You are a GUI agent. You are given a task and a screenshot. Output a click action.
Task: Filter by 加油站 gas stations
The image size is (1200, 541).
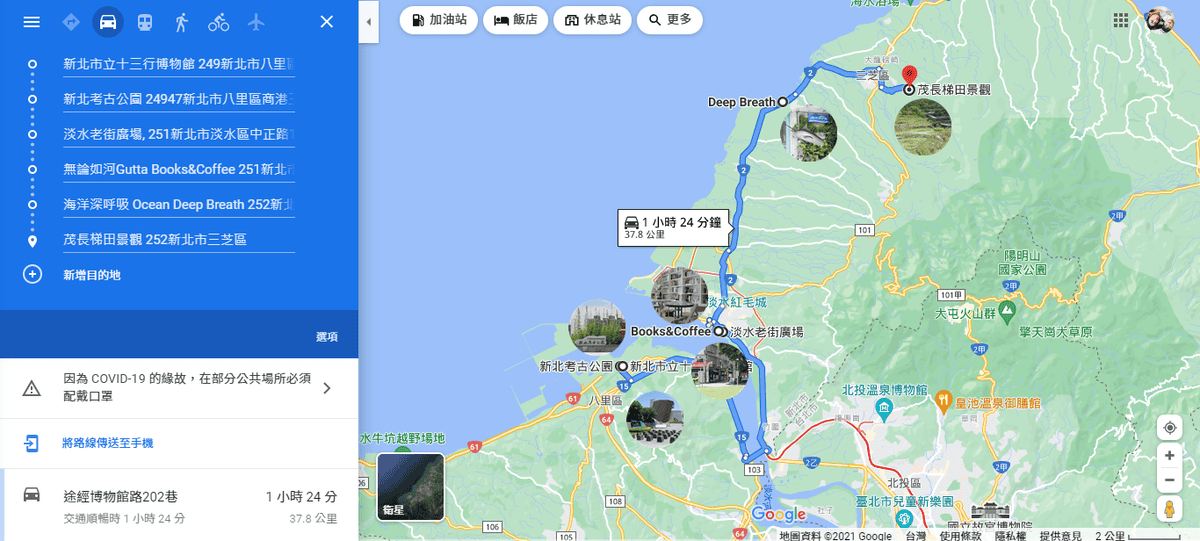pyautogui.click(x=439, y=20)
